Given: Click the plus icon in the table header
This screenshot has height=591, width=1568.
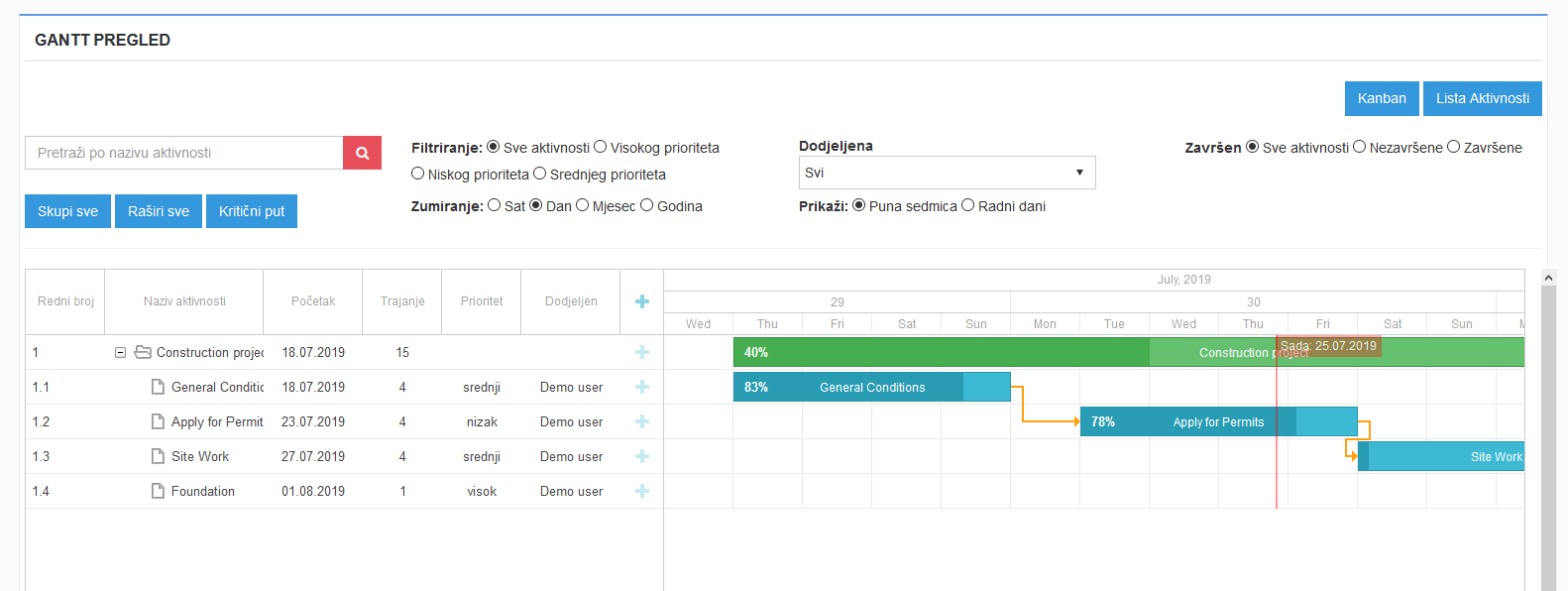Looking at the screenshot, I should tap(642, 301).
